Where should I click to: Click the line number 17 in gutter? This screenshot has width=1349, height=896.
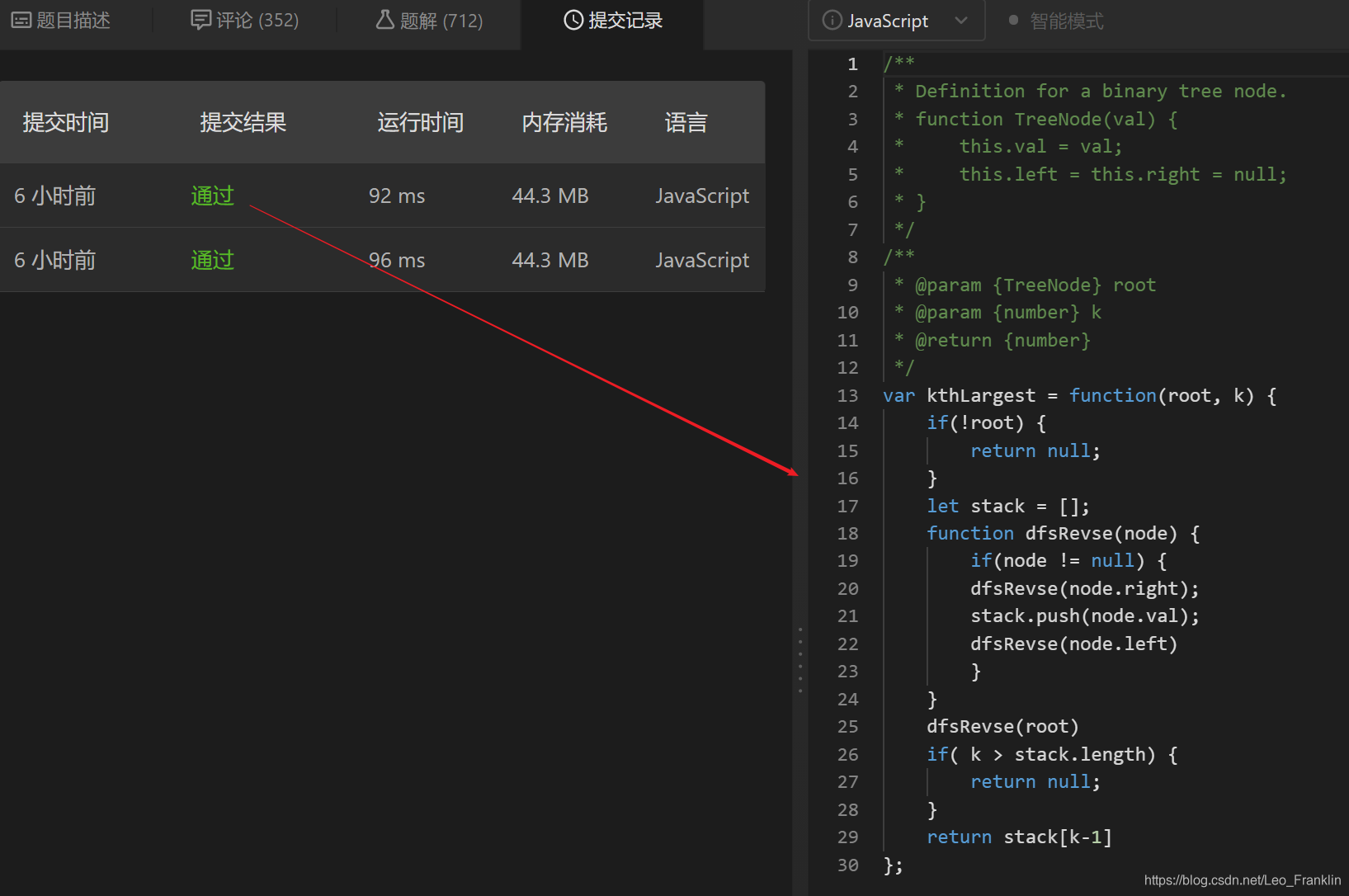point(847,506)
